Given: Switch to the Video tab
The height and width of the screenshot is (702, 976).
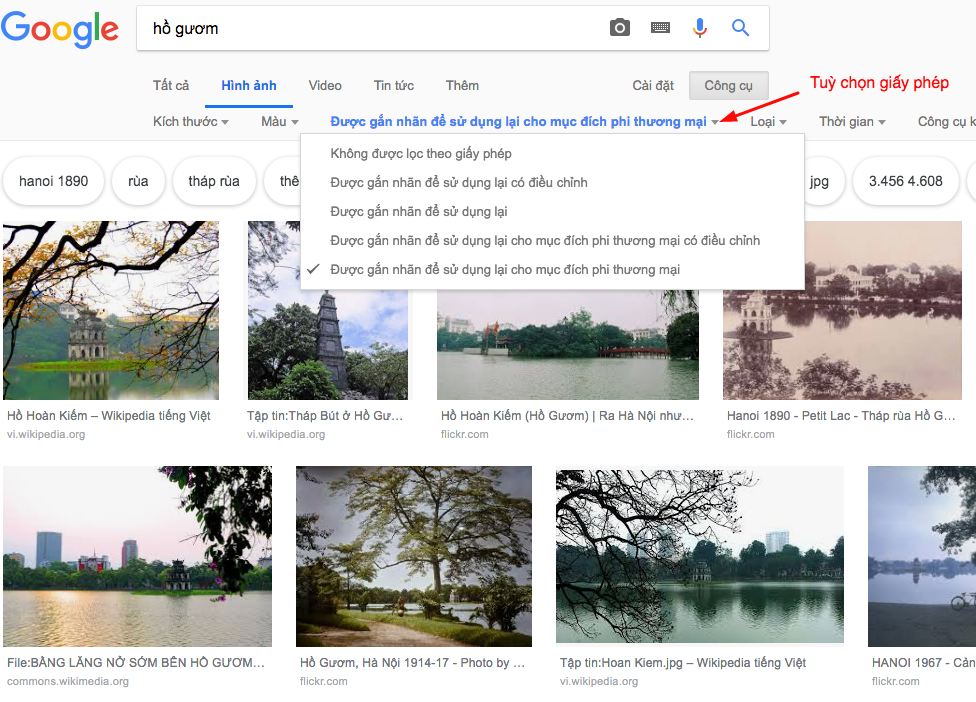Looking at the screenshot, I should [324, 85].
